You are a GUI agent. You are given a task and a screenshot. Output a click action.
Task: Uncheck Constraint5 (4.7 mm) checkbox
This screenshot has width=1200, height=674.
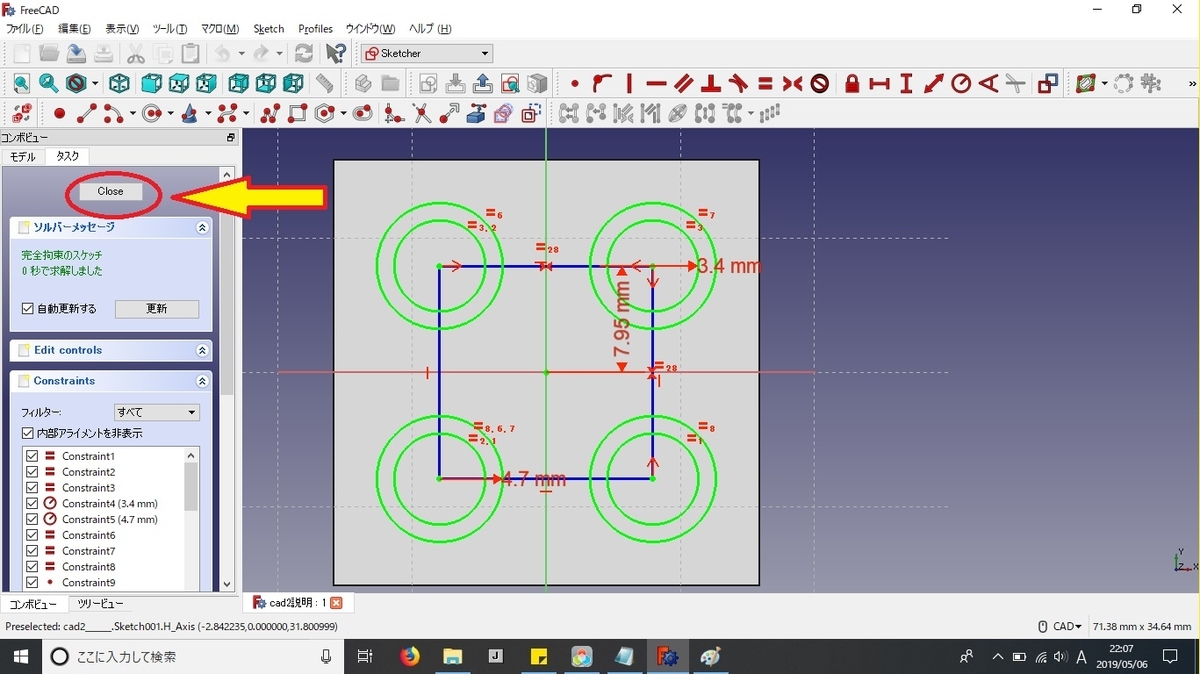(x=32, y=519)
